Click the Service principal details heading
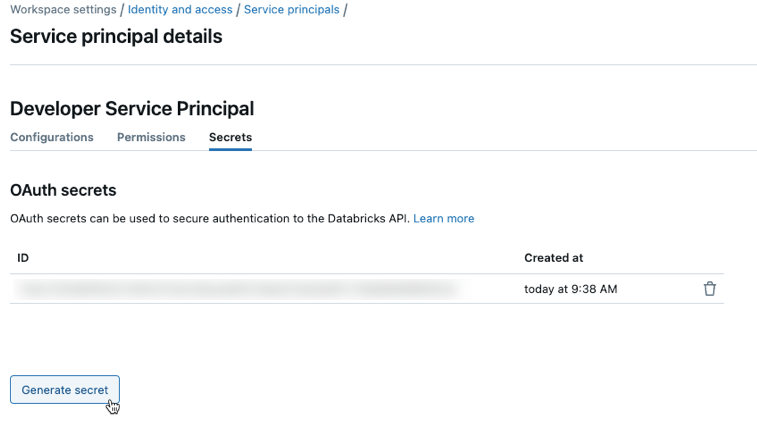This screenshot has height=428, width=757. (x=116, y=37)
